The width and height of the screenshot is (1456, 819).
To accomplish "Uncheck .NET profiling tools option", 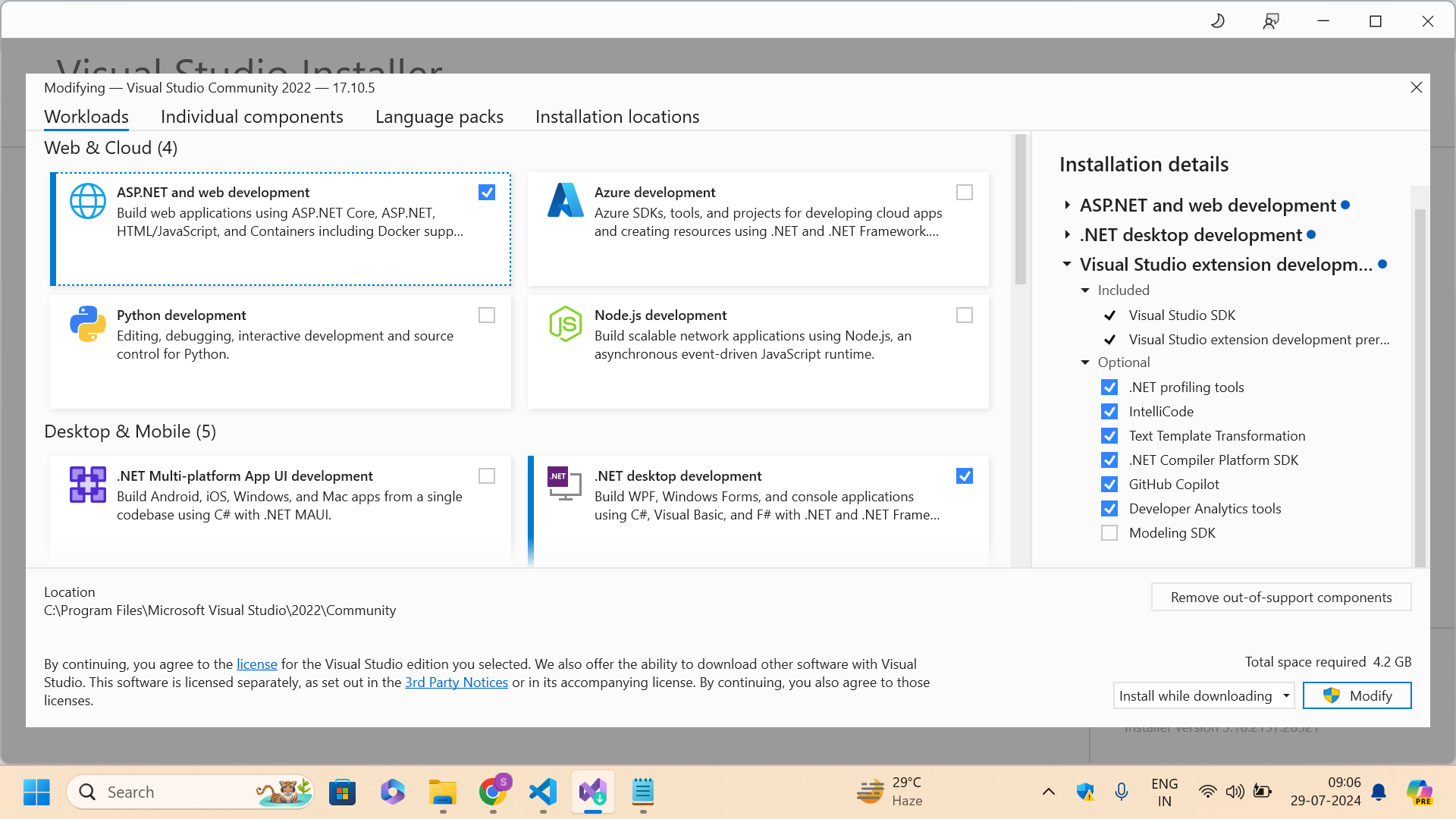I will 1109,388.
